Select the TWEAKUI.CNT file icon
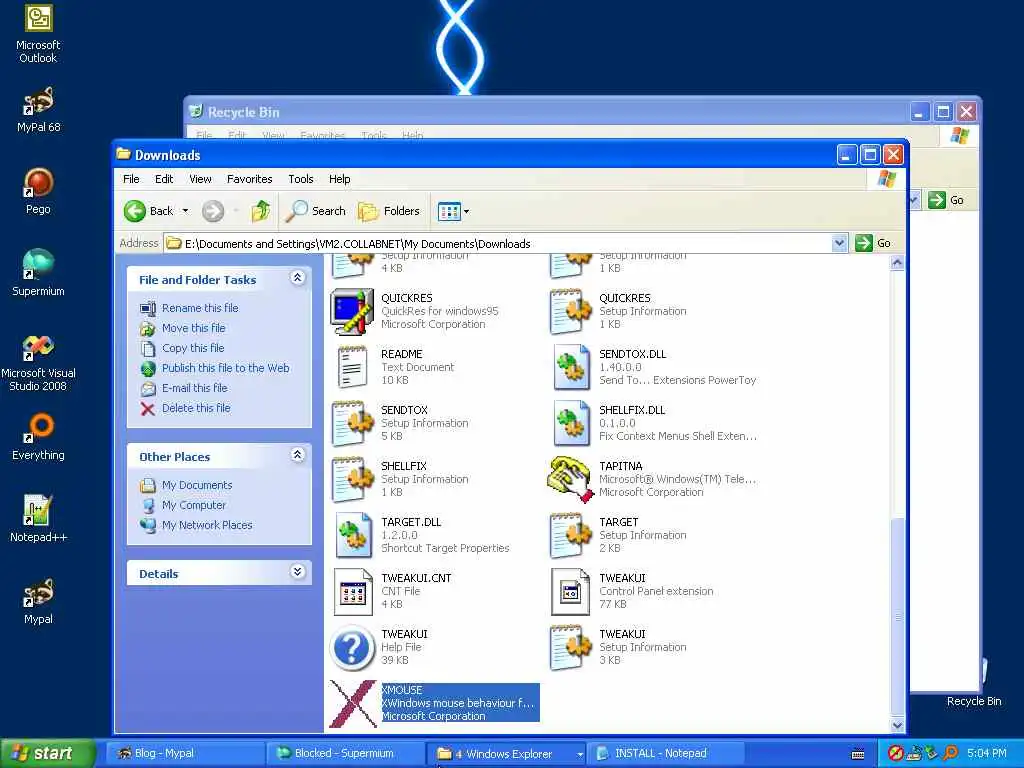1024x768 pixels. pos(353,592)
